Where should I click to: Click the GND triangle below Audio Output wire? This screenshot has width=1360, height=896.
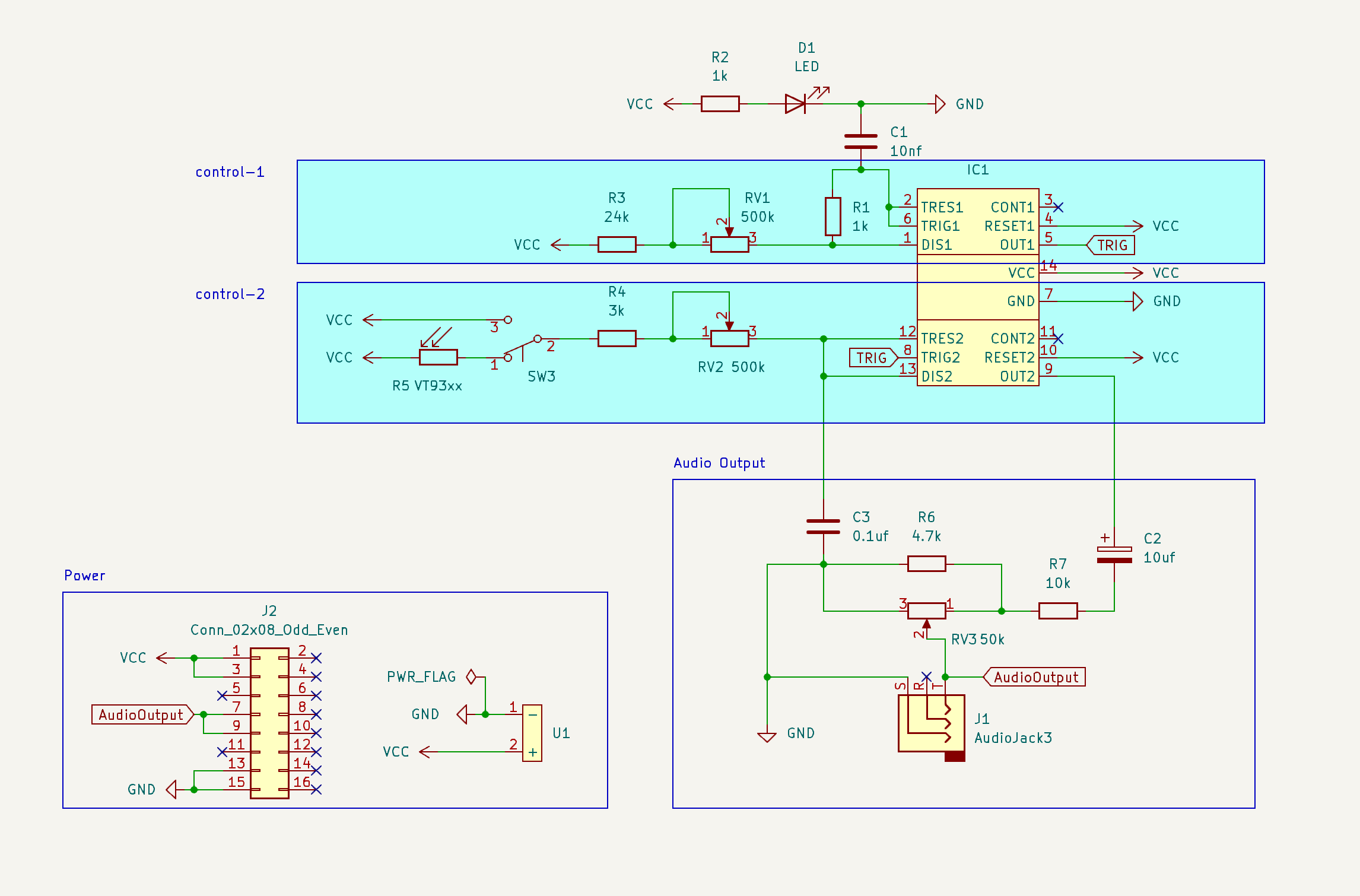coord(767,738)
